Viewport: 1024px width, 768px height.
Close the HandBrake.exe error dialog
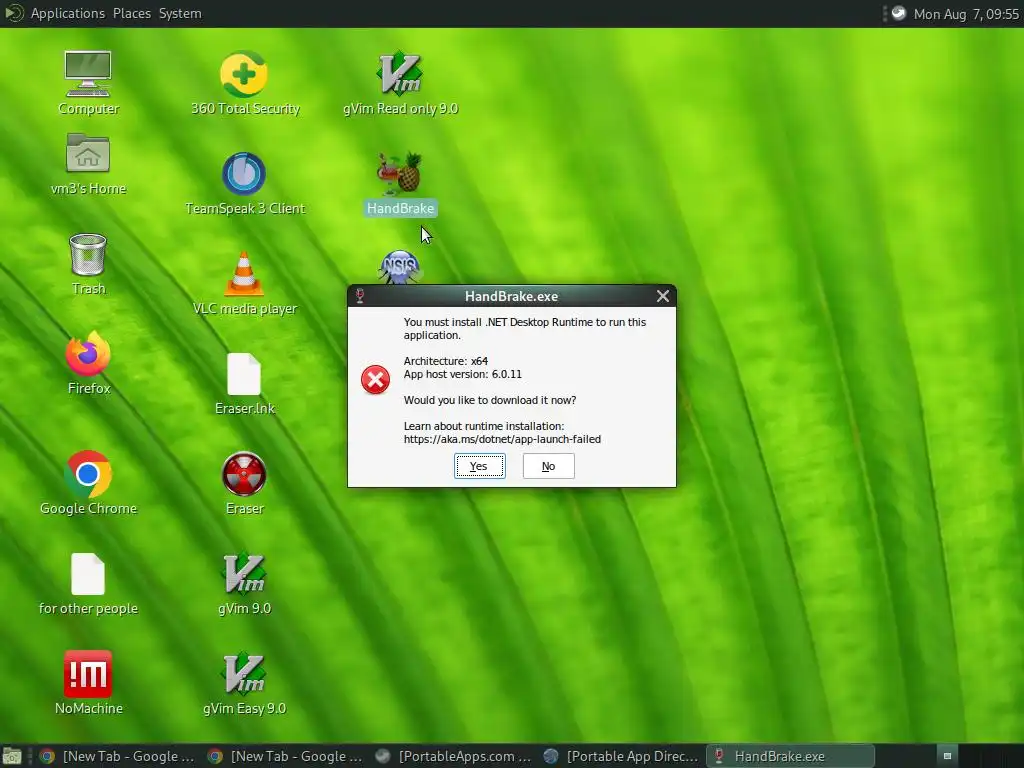[663, 296]
